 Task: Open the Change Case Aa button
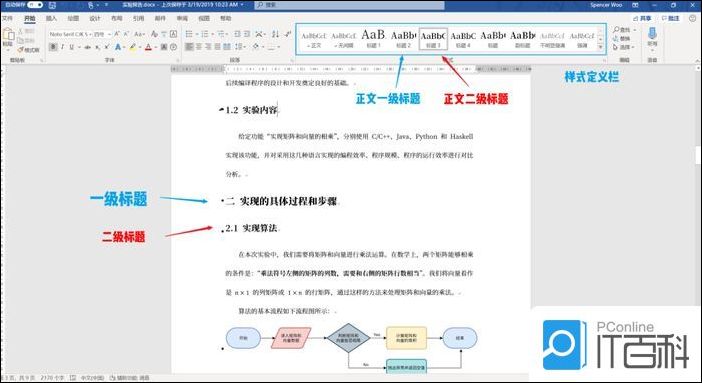[139, 34]
